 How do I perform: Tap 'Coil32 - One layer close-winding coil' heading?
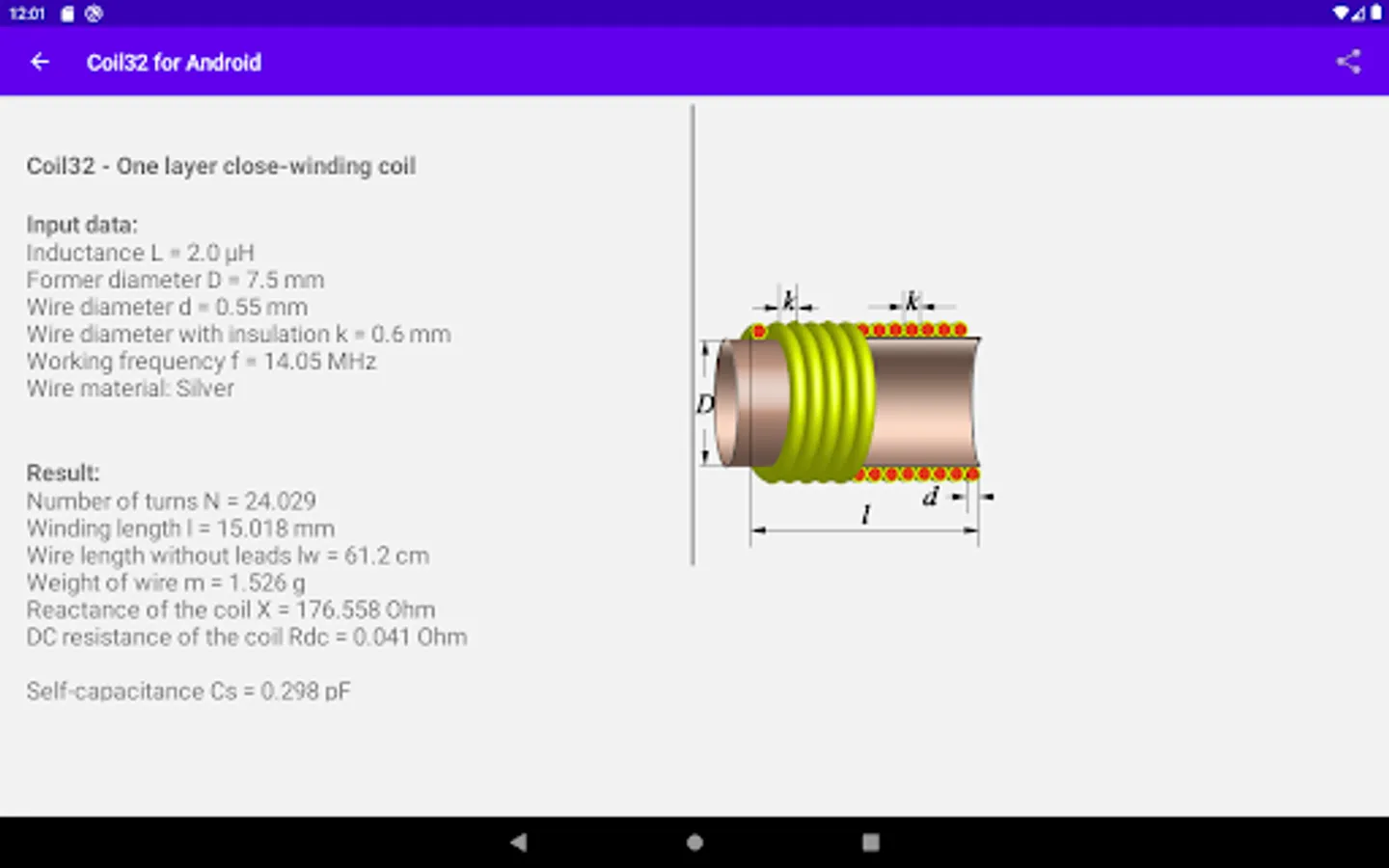pos(221,166)
